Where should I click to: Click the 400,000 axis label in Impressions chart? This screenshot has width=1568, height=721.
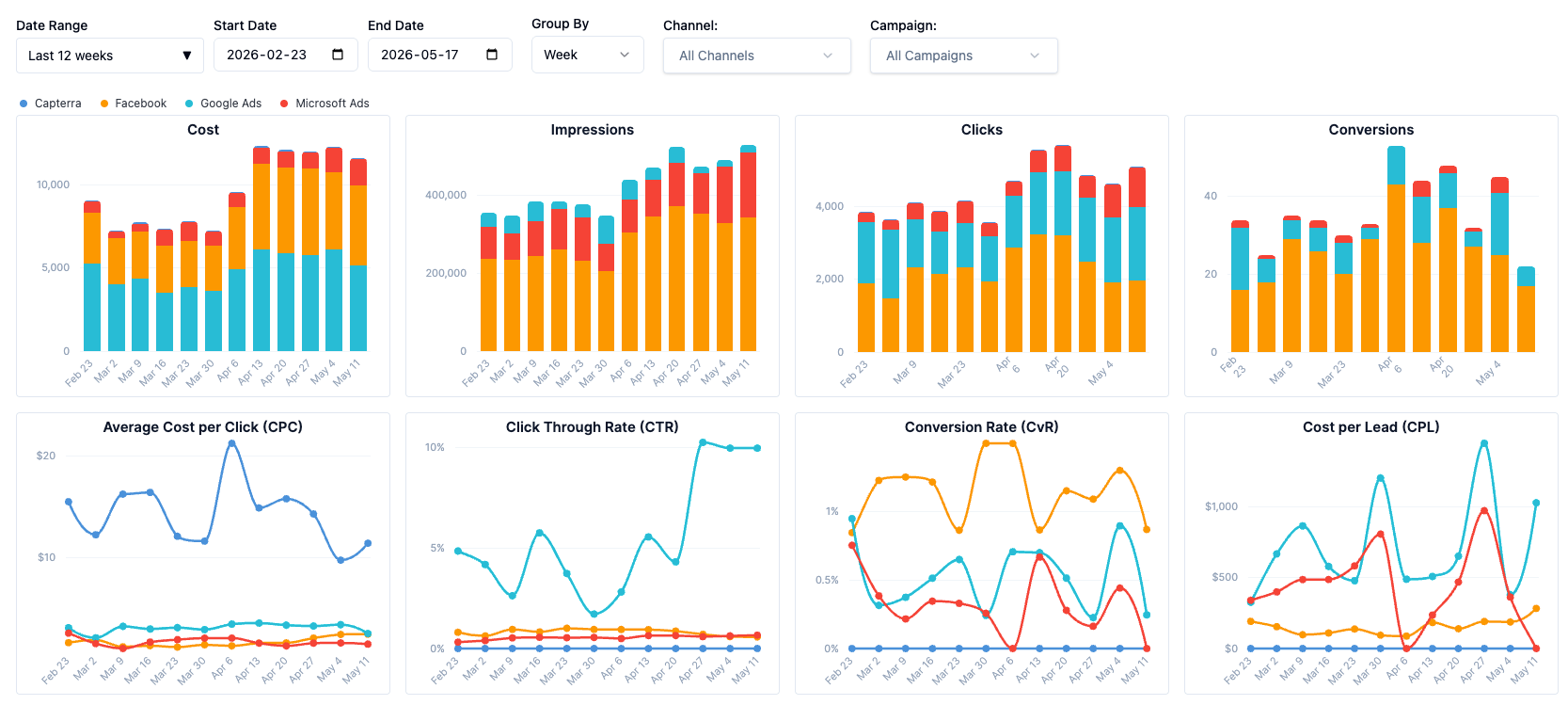446,195
